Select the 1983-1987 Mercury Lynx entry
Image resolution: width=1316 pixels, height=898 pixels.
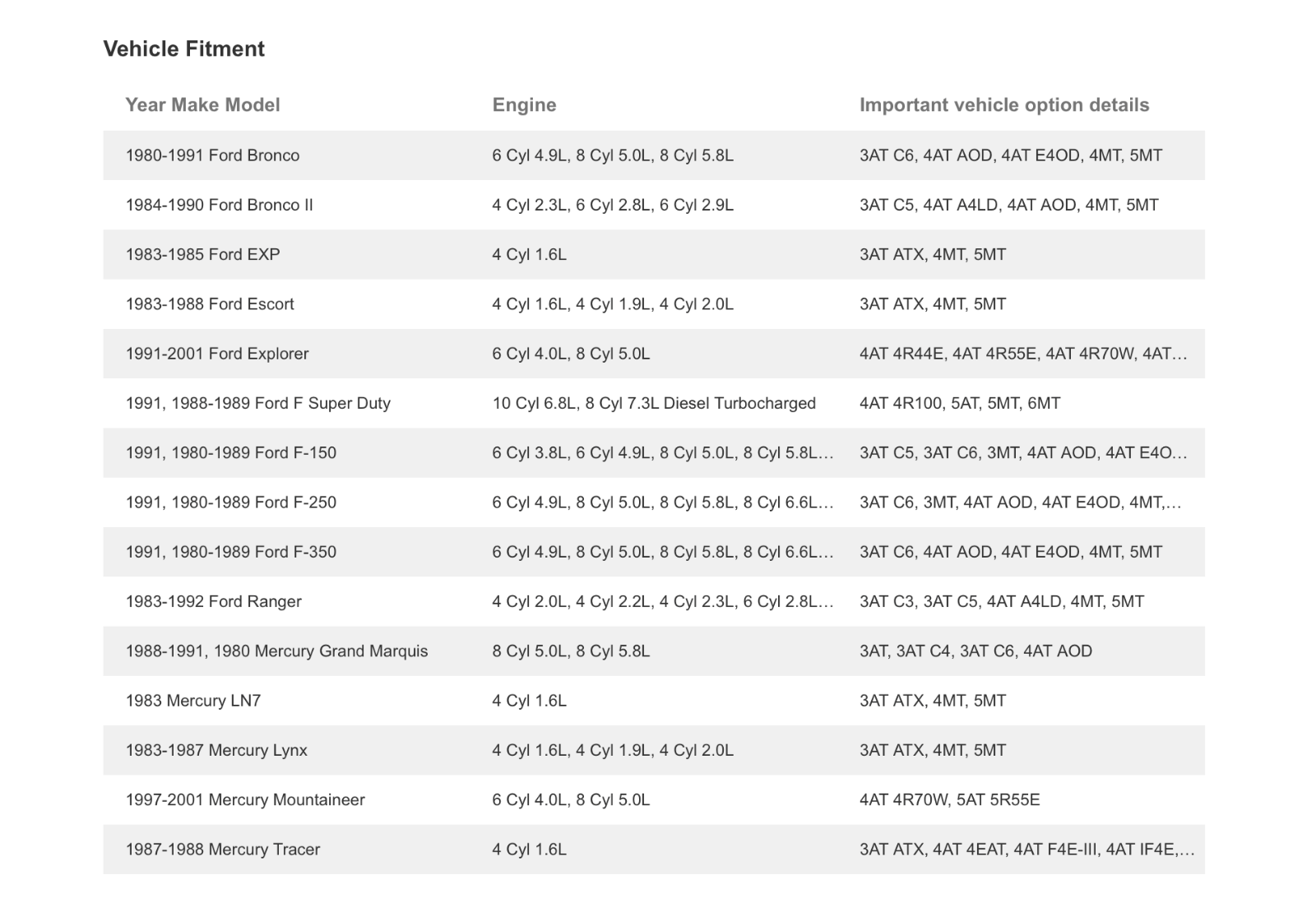point(216,750)
